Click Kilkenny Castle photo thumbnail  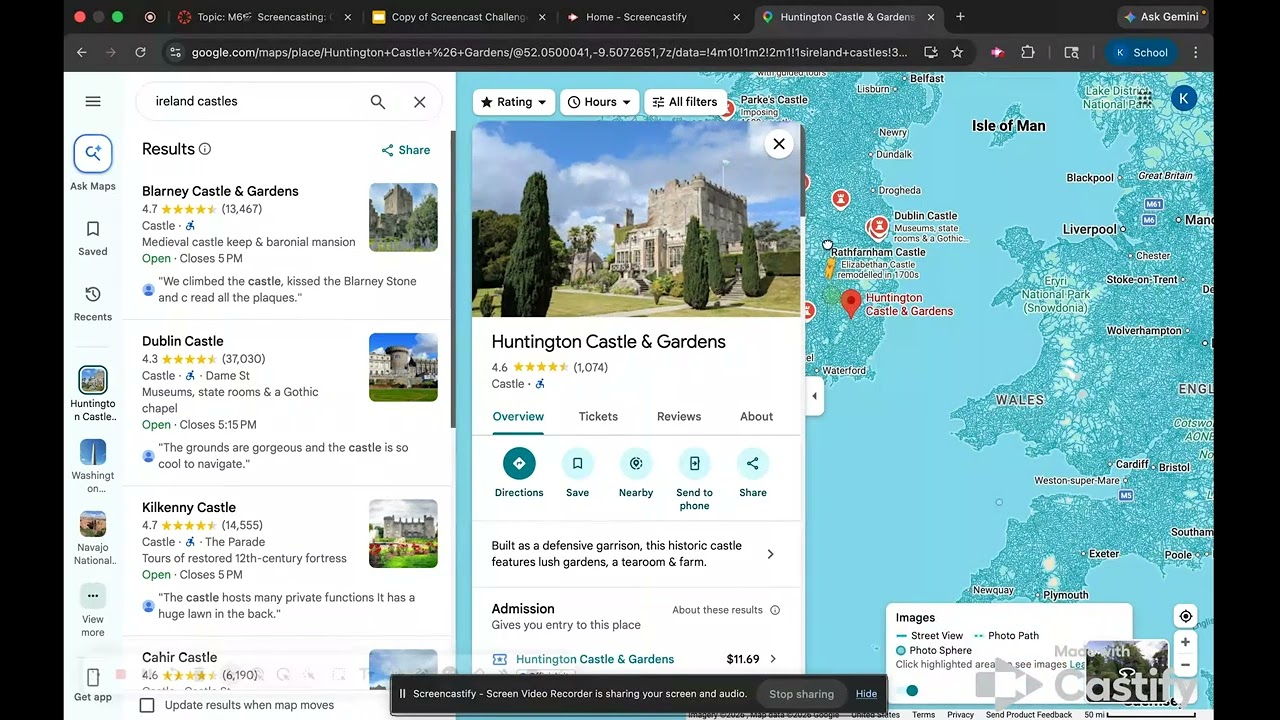403,533
